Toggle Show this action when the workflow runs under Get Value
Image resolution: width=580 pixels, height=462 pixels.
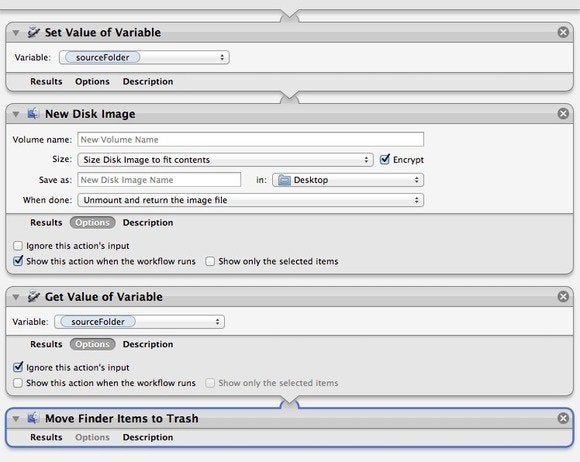(18, 383)
